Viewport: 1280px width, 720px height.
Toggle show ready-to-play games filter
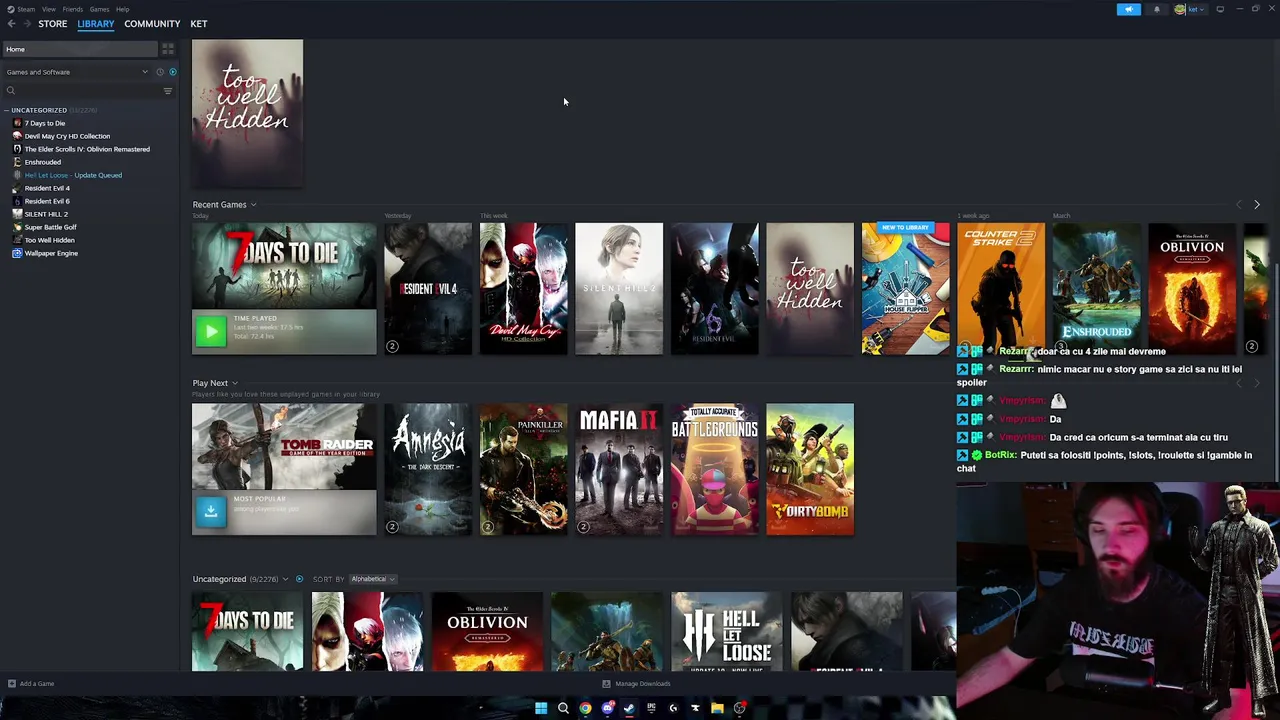172,72
